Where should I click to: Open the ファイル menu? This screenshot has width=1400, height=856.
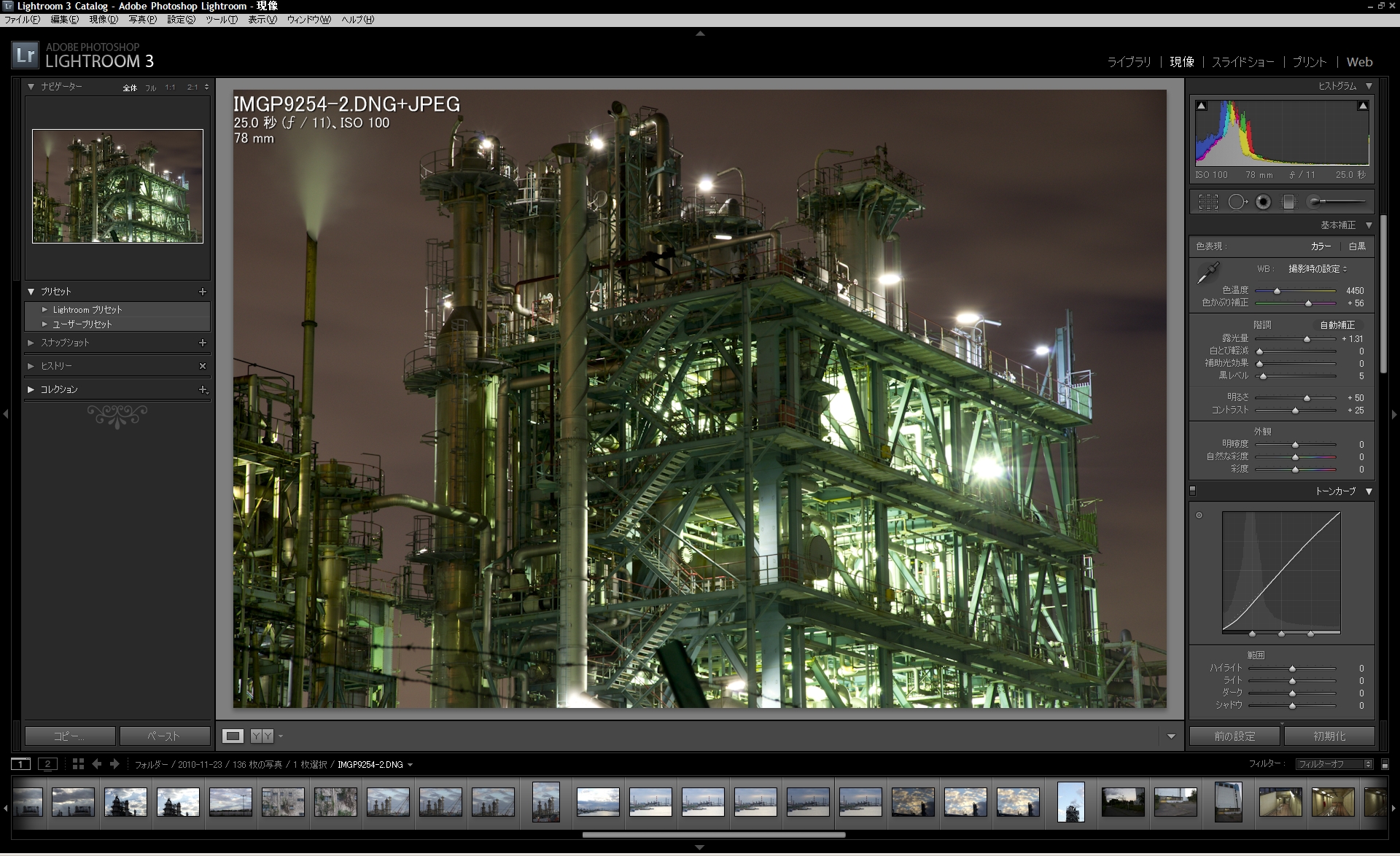[x=22, y=20]
